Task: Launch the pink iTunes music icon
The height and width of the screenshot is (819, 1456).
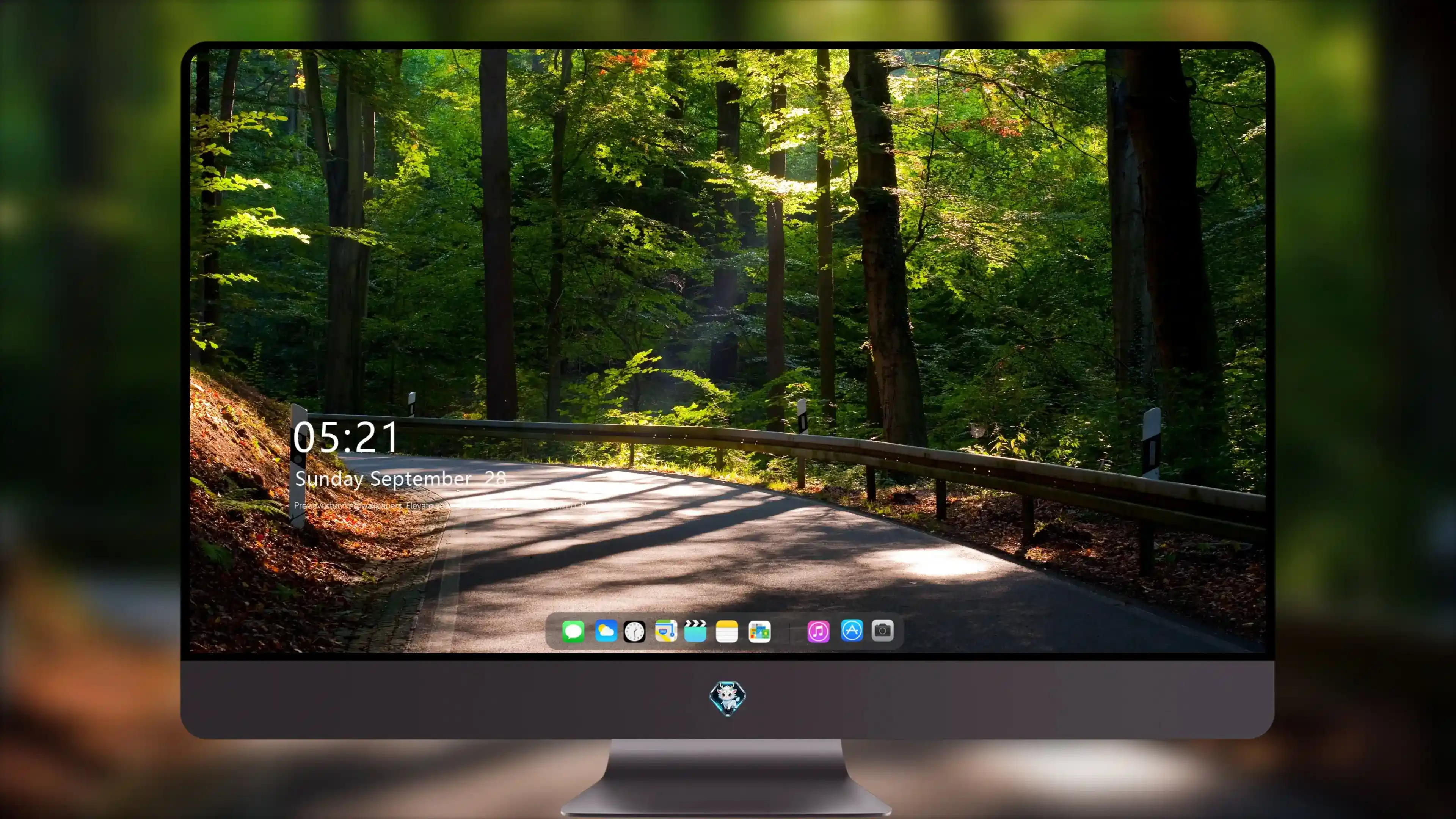Action: [819, 631]
